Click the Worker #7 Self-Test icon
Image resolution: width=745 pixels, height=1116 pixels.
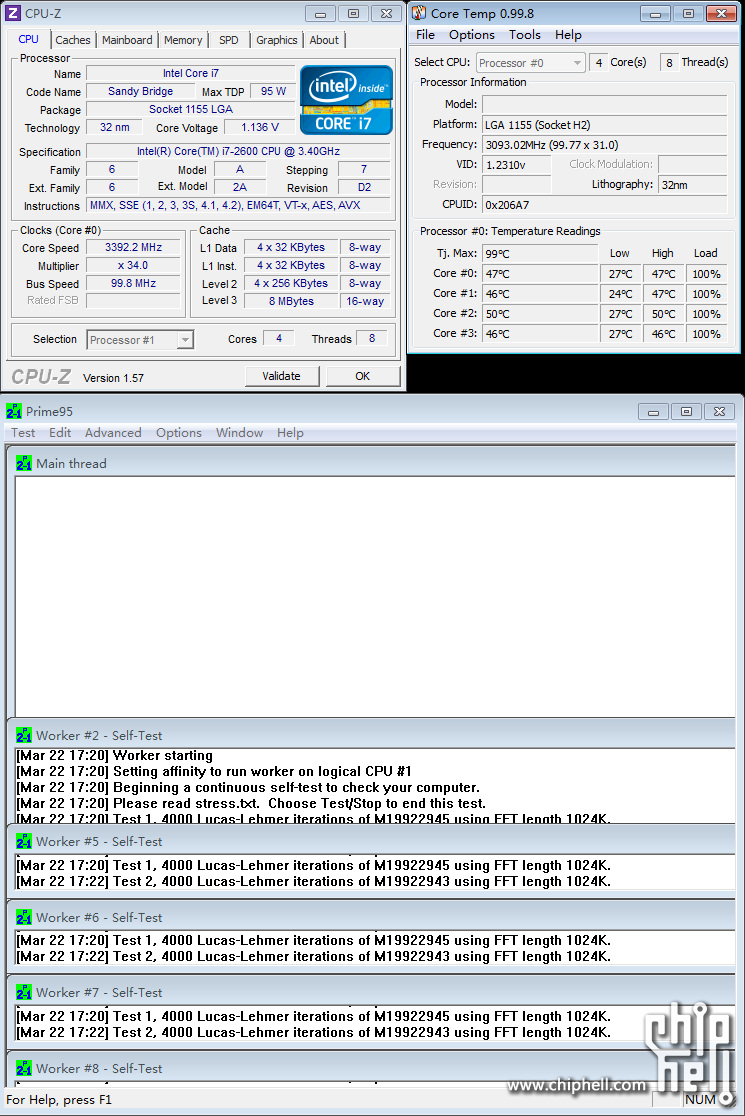[23, 992]
